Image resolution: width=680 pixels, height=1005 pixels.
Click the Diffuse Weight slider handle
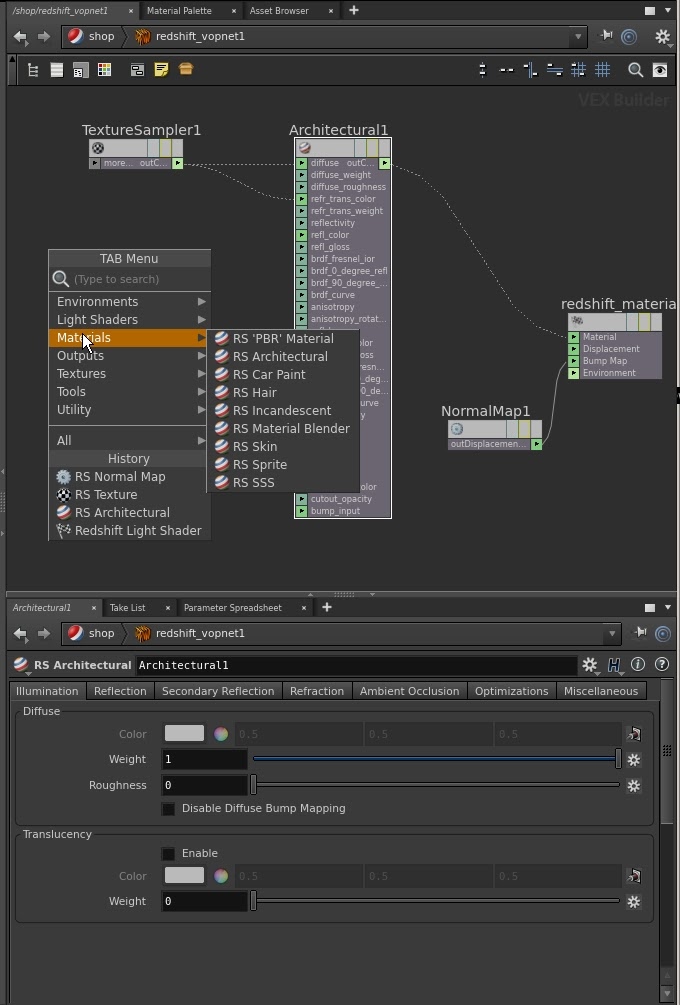pyautogui.click(x=618, y=759)
